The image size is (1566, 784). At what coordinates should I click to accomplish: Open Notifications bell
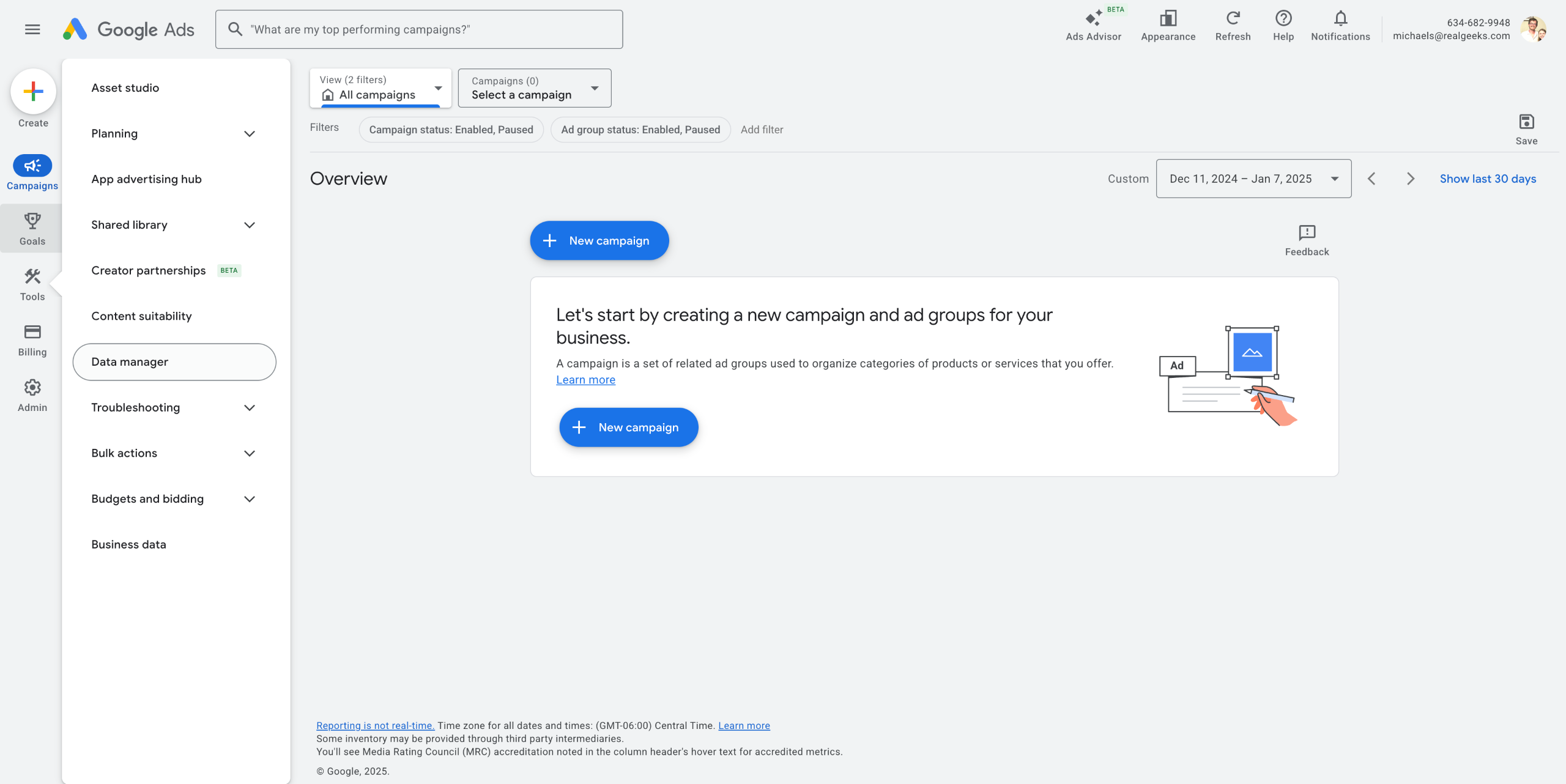point(1340,19)
